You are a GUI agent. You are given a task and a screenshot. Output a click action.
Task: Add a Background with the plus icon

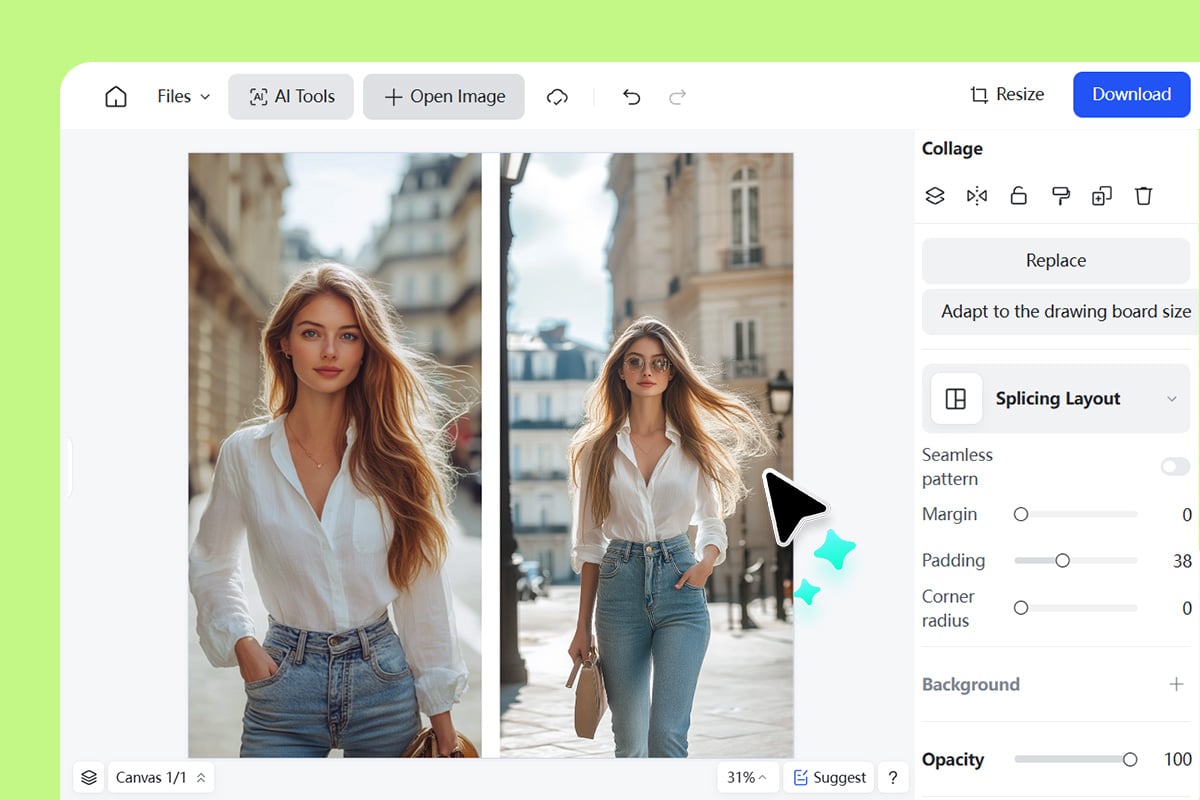coord(1176,684)
